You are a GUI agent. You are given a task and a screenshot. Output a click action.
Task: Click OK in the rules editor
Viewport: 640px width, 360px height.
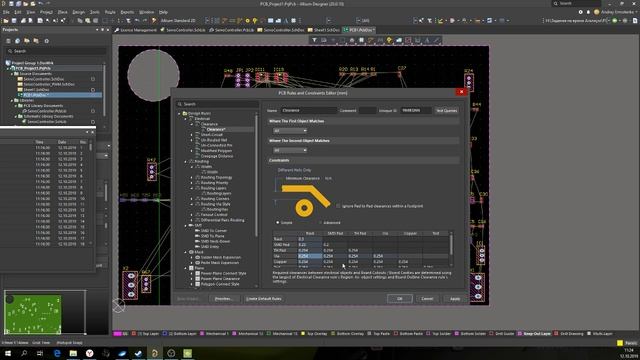[400, 299]
